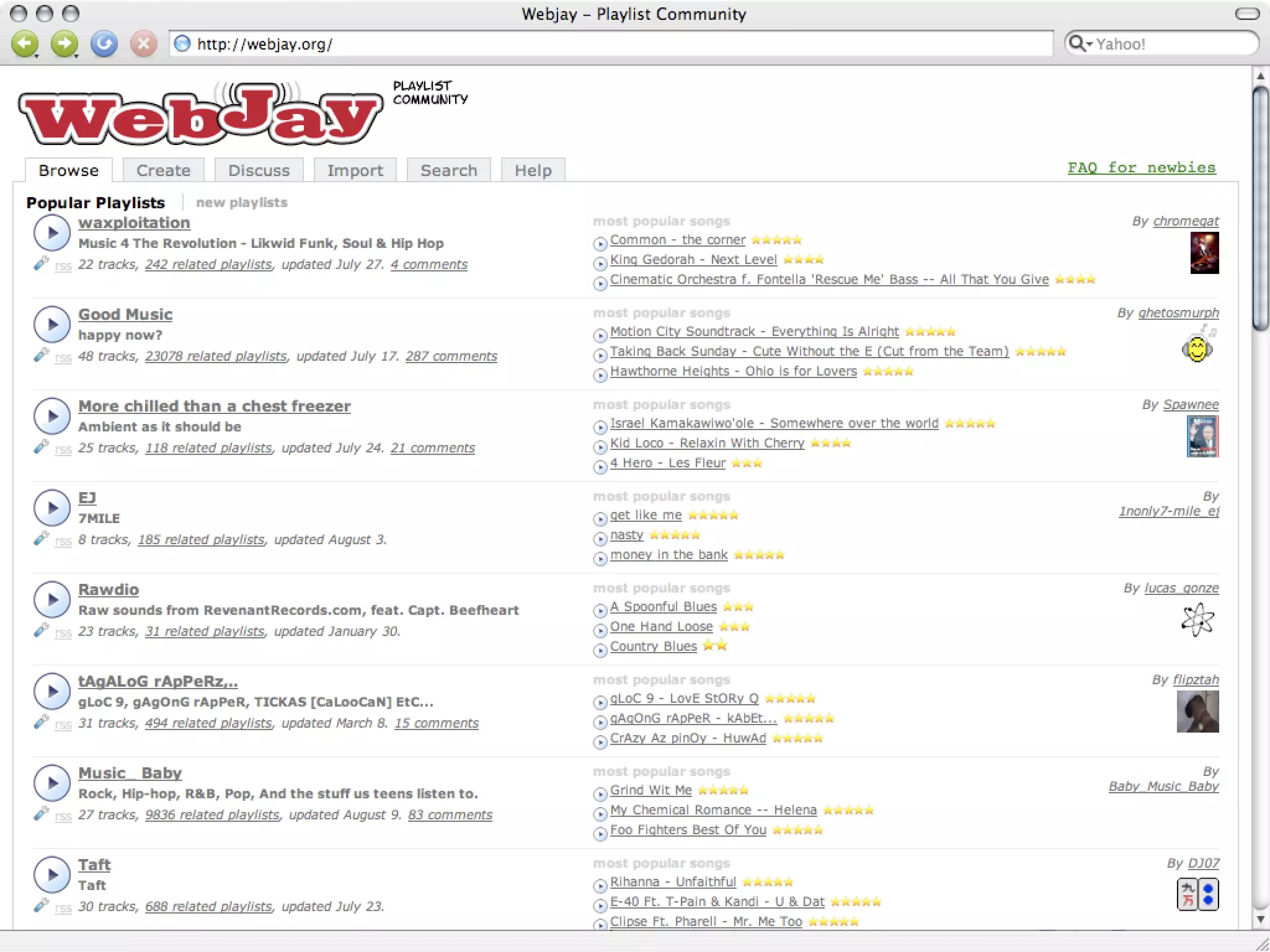Open the Back button history dropdown arrow
The image size is (1270, 952).
(37, 56)
